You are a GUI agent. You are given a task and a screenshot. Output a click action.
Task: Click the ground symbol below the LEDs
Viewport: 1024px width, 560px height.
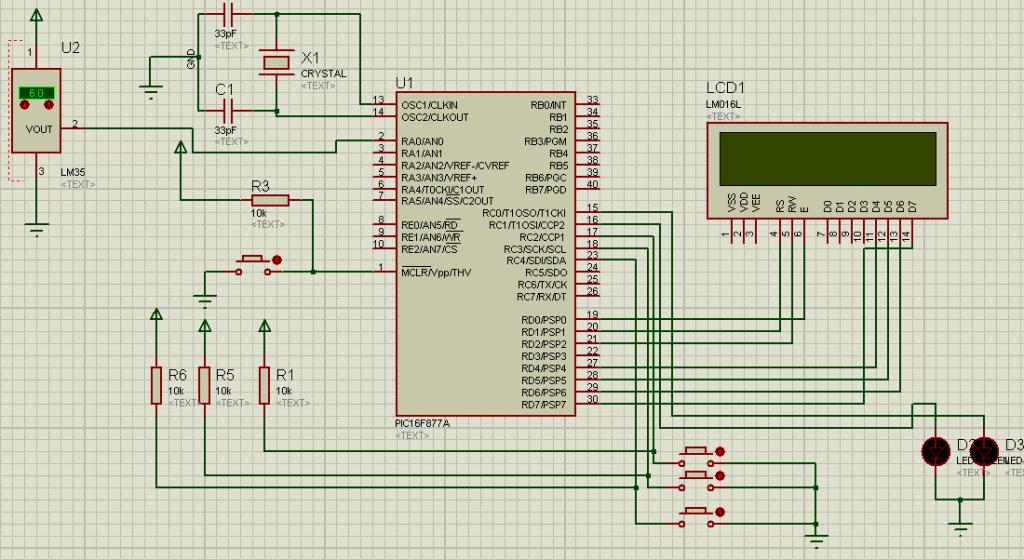[x=960, y=525]
